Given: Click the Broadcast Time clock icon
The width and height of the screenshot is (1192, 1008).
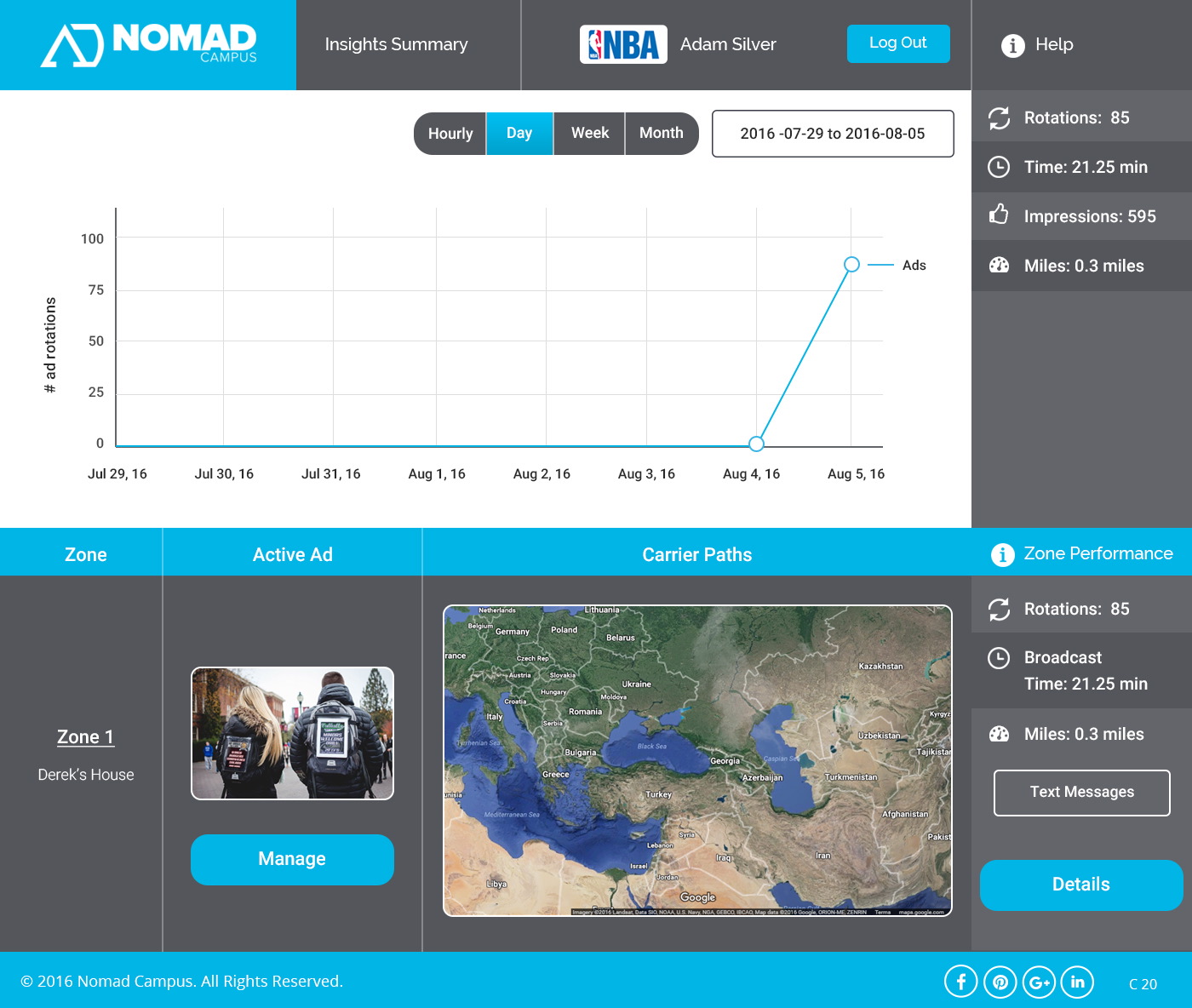Looking at the screenshot, I should [x=999, y=657].
